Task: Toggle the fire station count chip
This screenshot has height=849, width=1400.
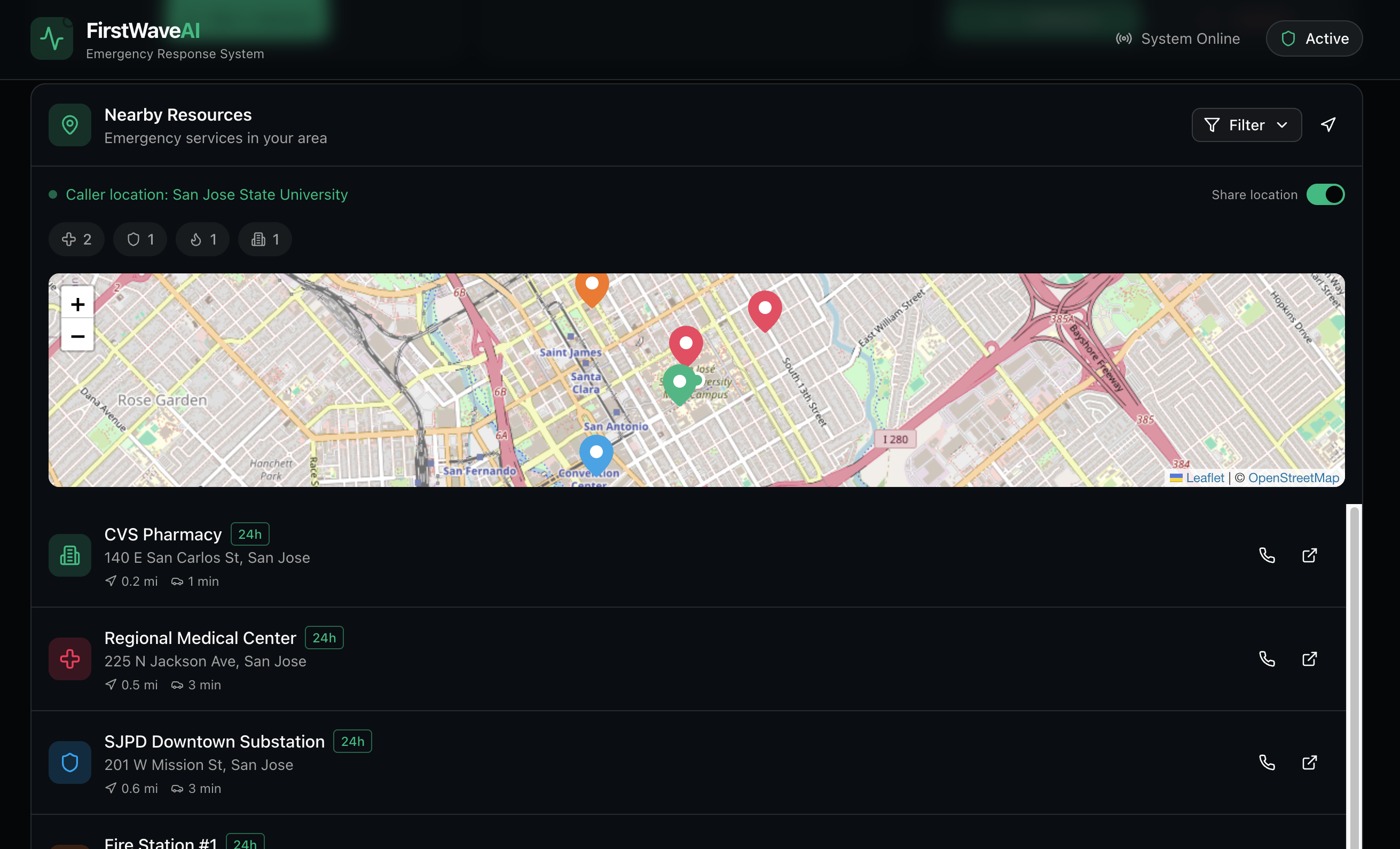Action: [203, 239]
